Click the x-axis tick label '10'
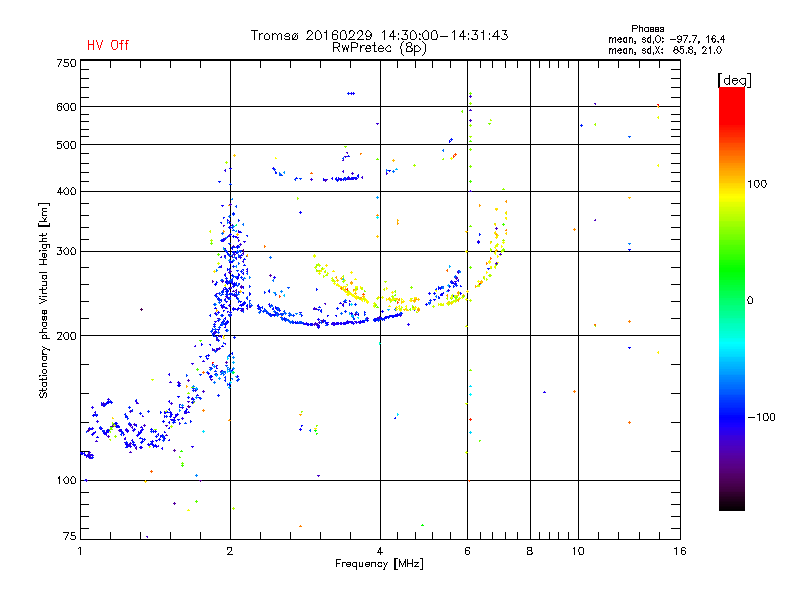The width and height of the screenshot is (800, 600). click(x=578, y=551)
